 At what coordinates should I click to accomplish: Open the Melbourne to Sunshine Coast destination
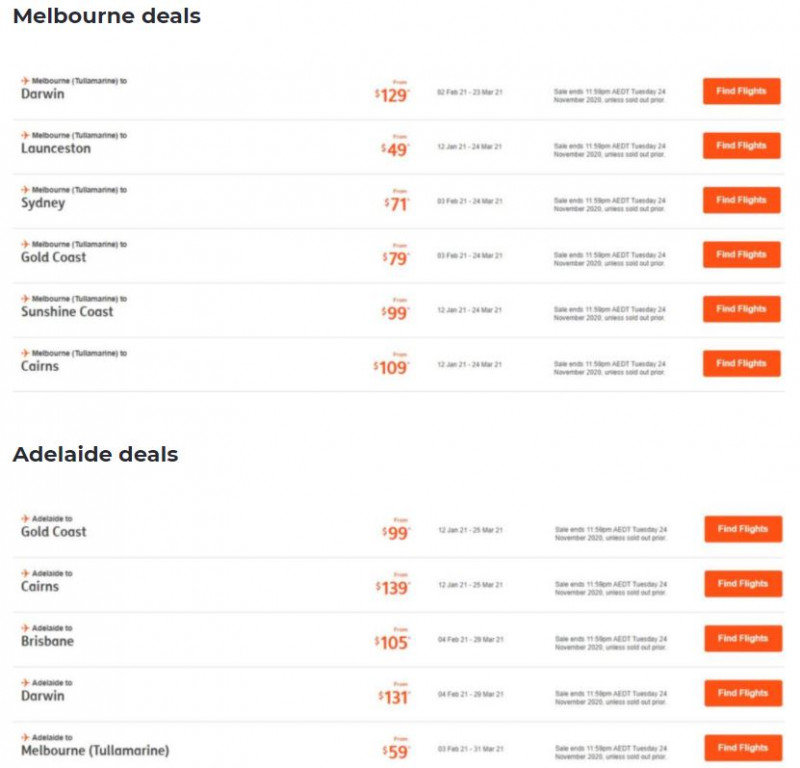click(67, 312)
